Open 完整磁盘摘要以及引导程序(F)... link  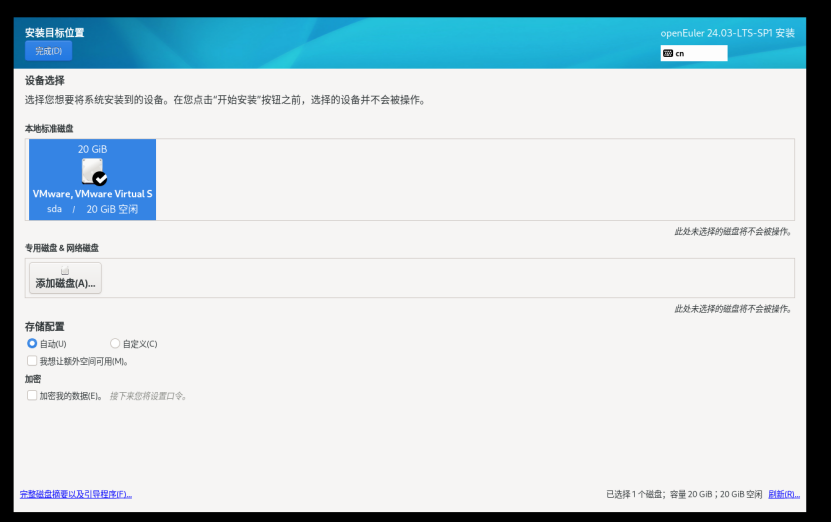[x=76, y=494]
